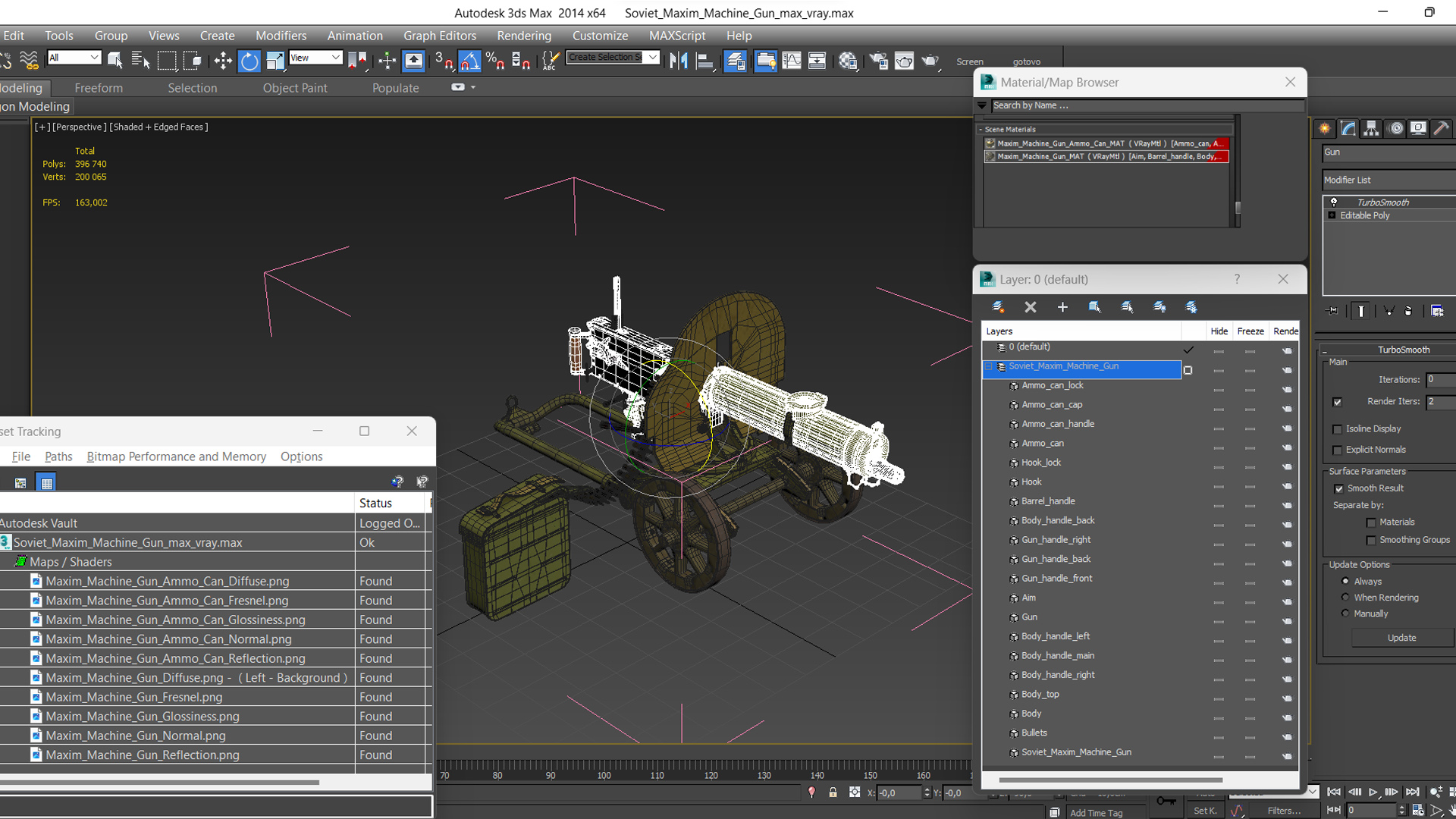Open Graph Editors menu
This screenshot has width=1456, height=819.
[x=440, y=36]
